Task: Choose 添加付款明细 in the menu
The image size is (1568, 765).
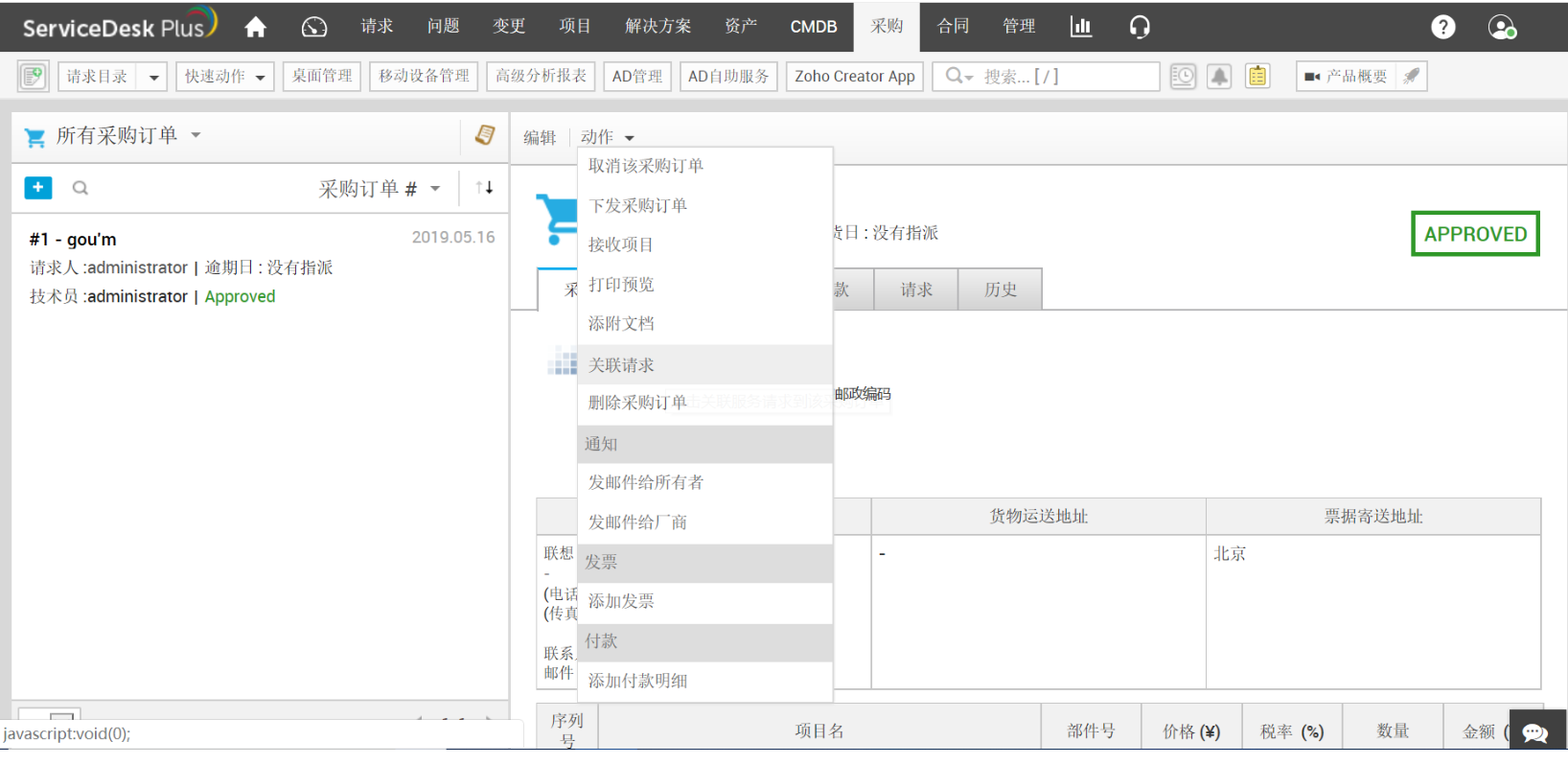Action: point(705,681)
